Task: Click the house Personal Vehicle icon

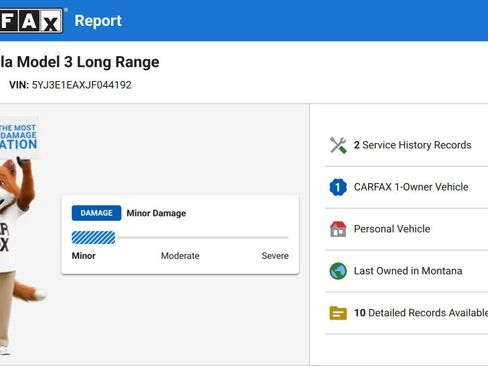Action: [338, 229]
